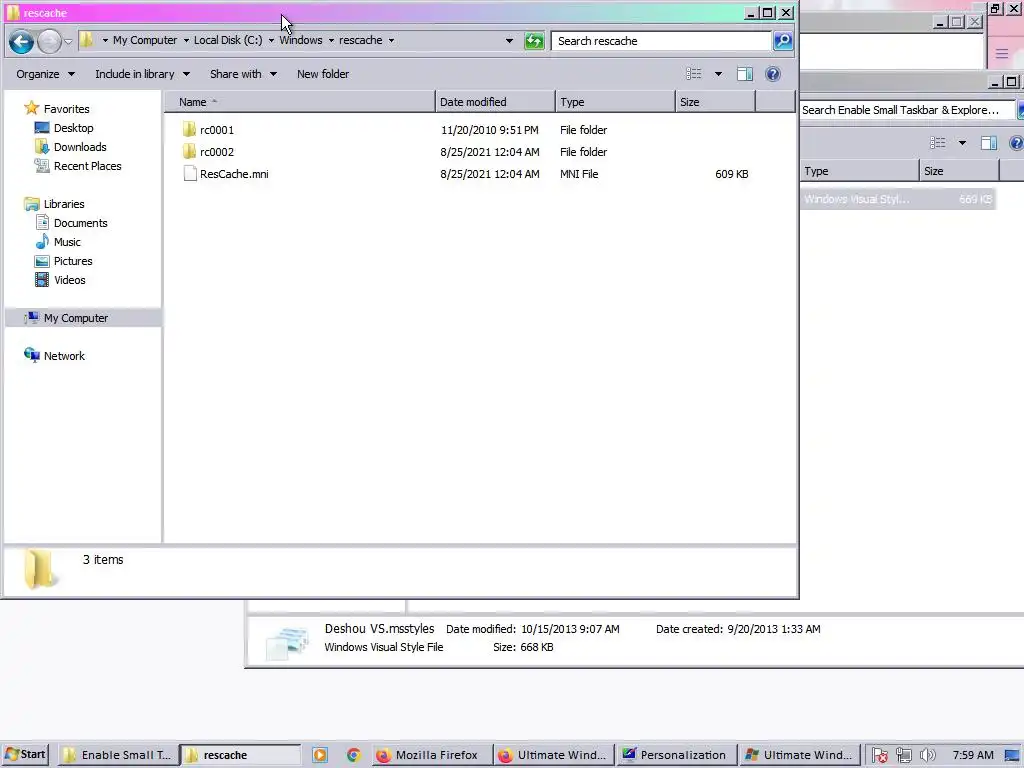
Task: Select the ResCache.mni file
Action: [226, 174]
